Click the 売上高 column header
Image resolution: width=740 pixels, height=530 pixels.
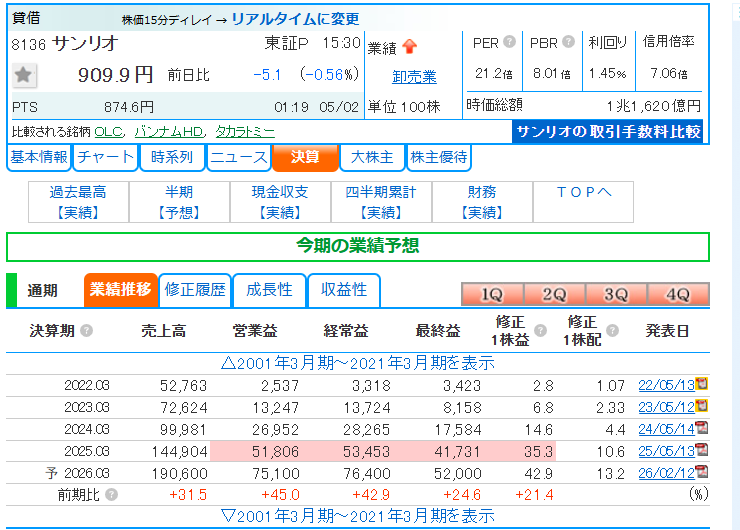[163, 331]
